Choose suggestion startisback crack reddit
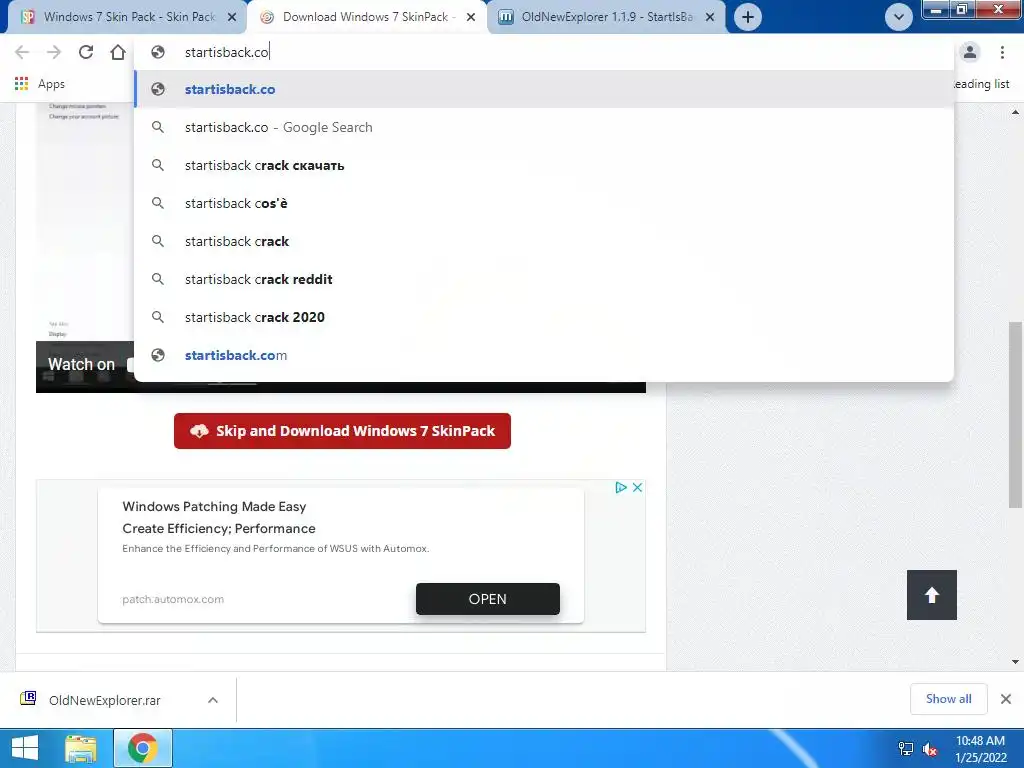This screenshot has width=1024, height=768. point(543,279)
